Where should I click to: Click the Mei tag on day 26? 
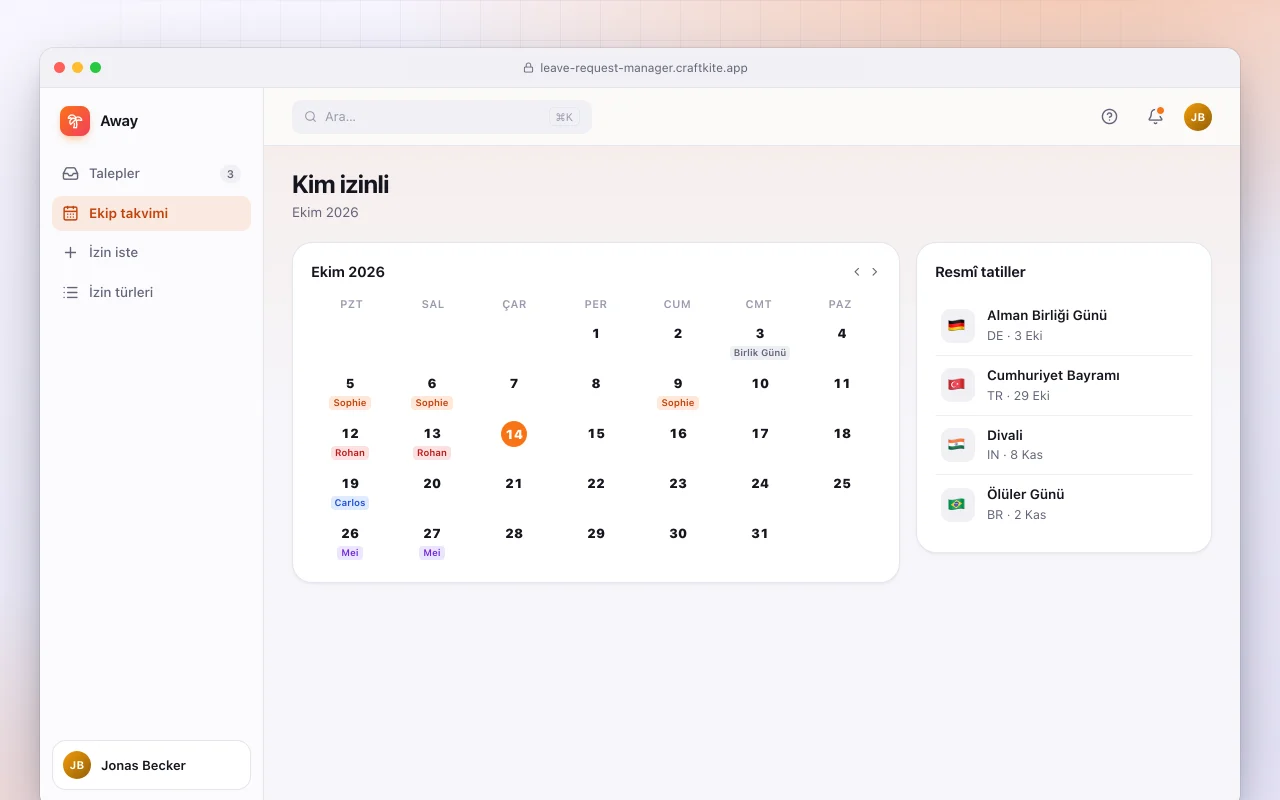click(350, 553)
